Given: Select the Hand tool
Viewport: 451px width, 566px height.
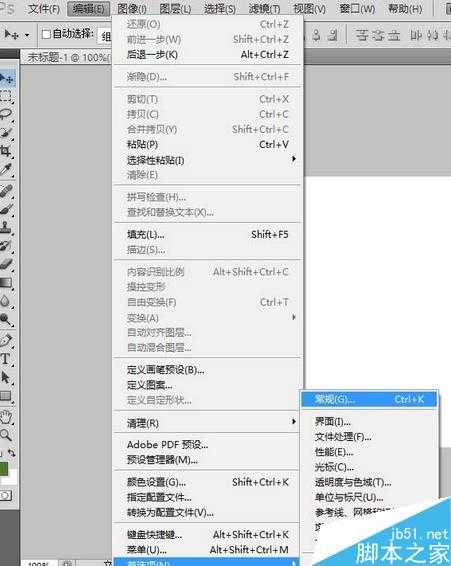Looking at the screenshot, I should pyautogui.click(x=6, y=417).
